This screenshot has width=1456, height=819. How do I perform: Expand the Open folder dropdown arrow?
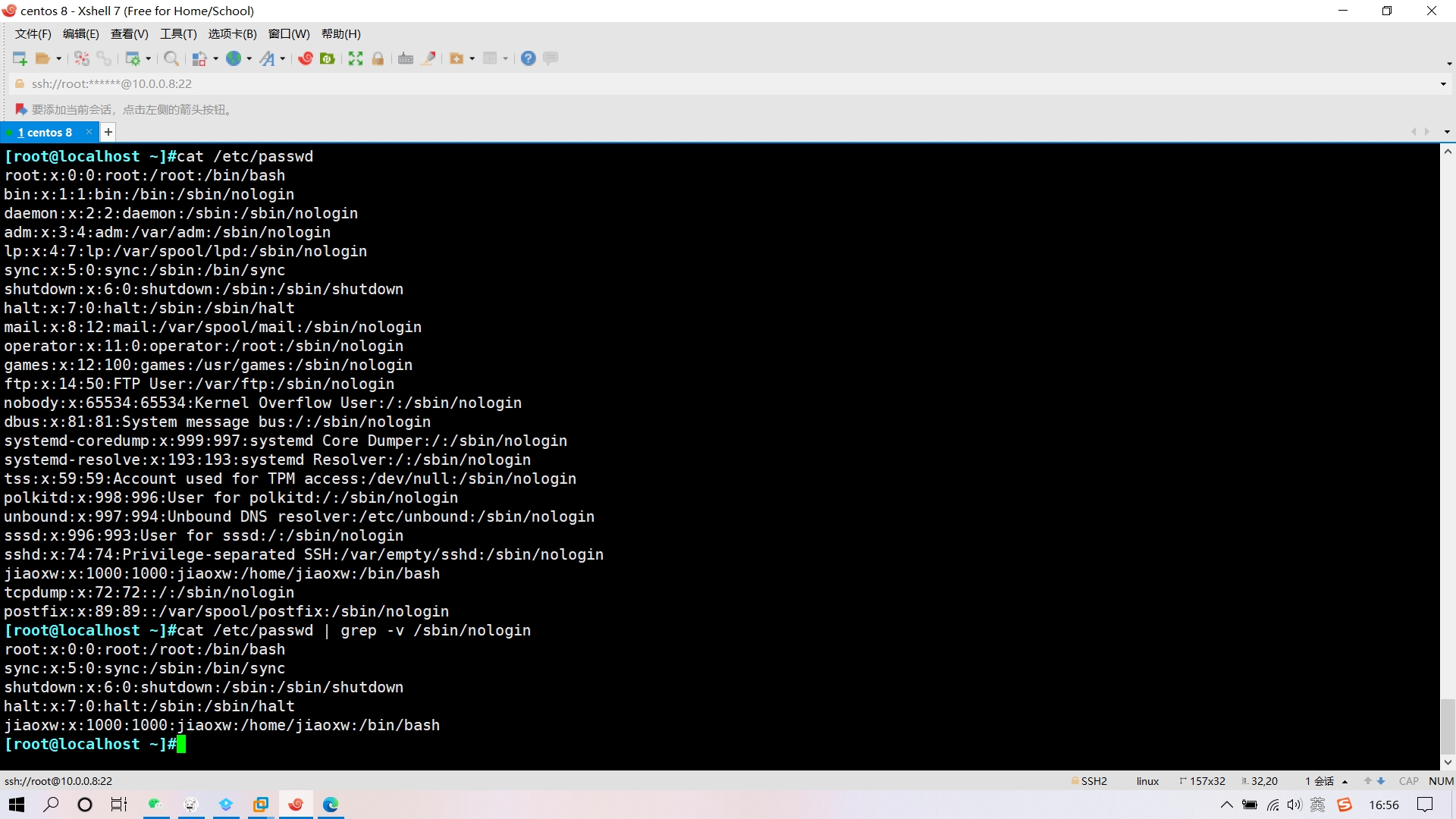[x=59, y=58]
